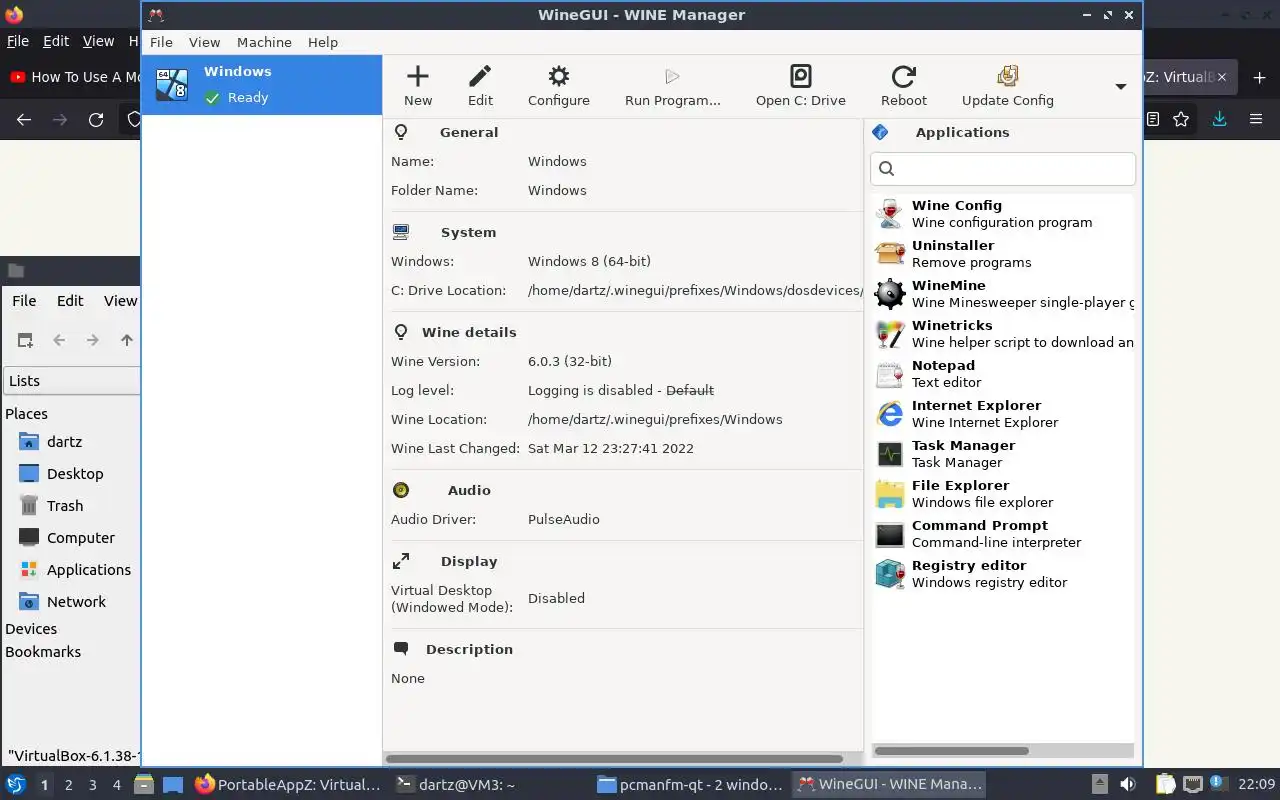Open the pcmanfm File menu

(x=24, y=300)
